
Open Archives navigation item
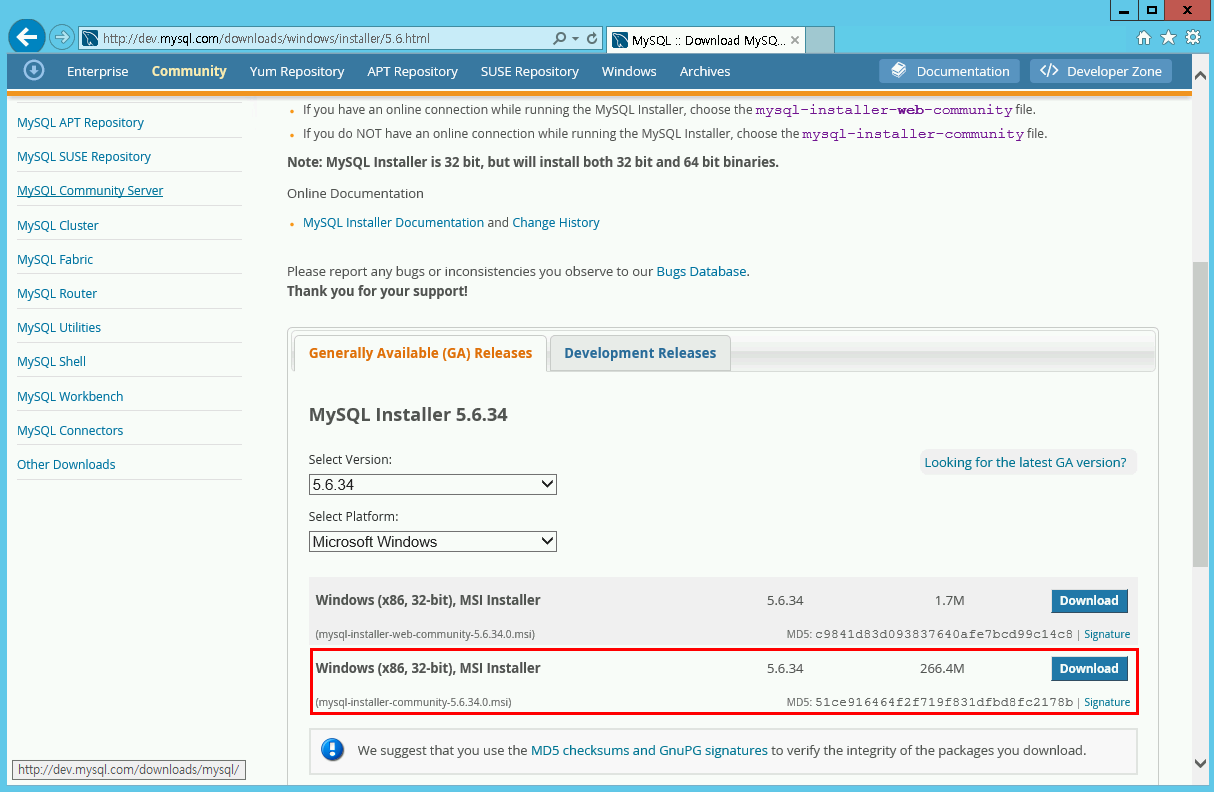(705, 71)
